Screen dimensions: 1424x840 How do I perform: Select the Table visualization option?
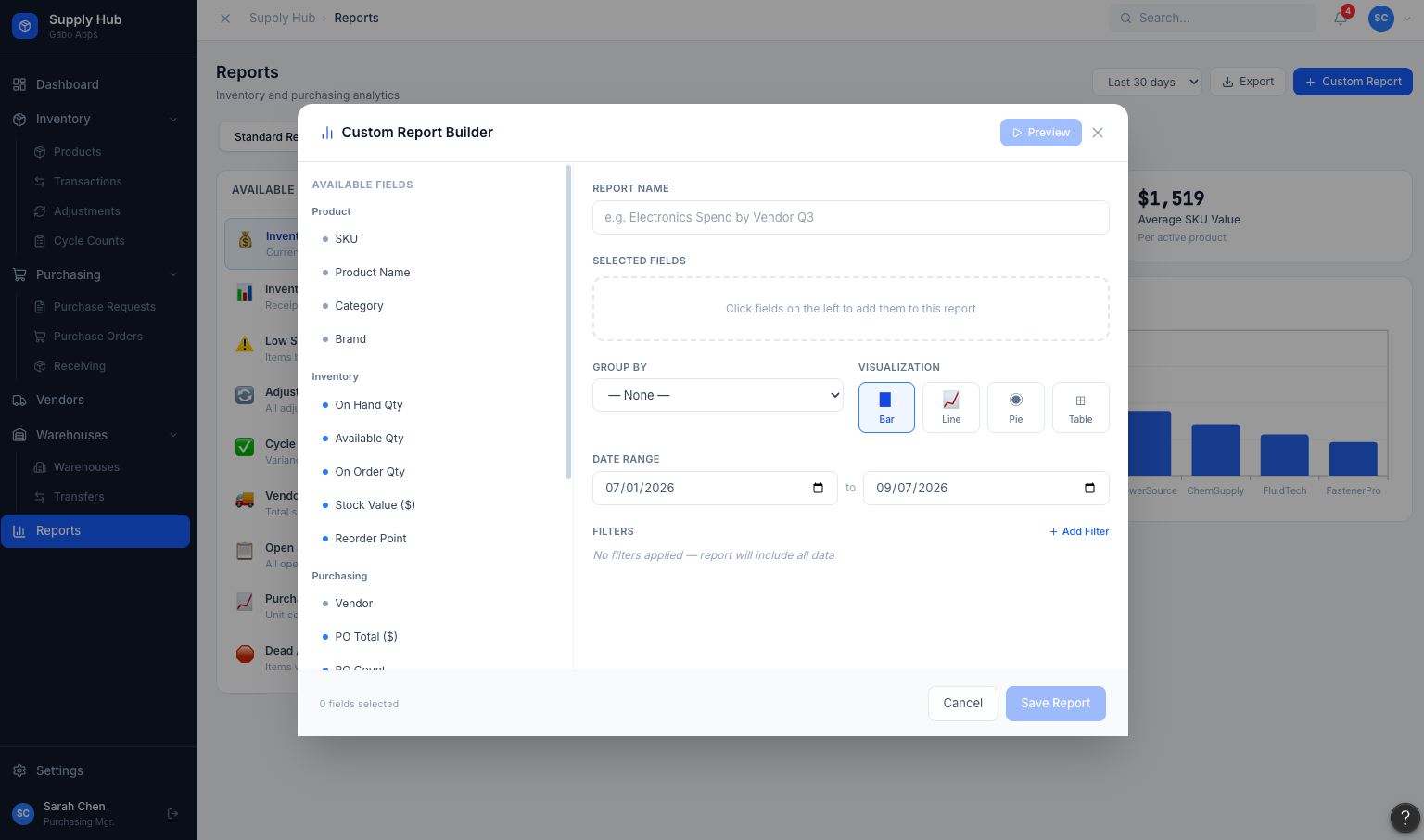coord(1081,407)
